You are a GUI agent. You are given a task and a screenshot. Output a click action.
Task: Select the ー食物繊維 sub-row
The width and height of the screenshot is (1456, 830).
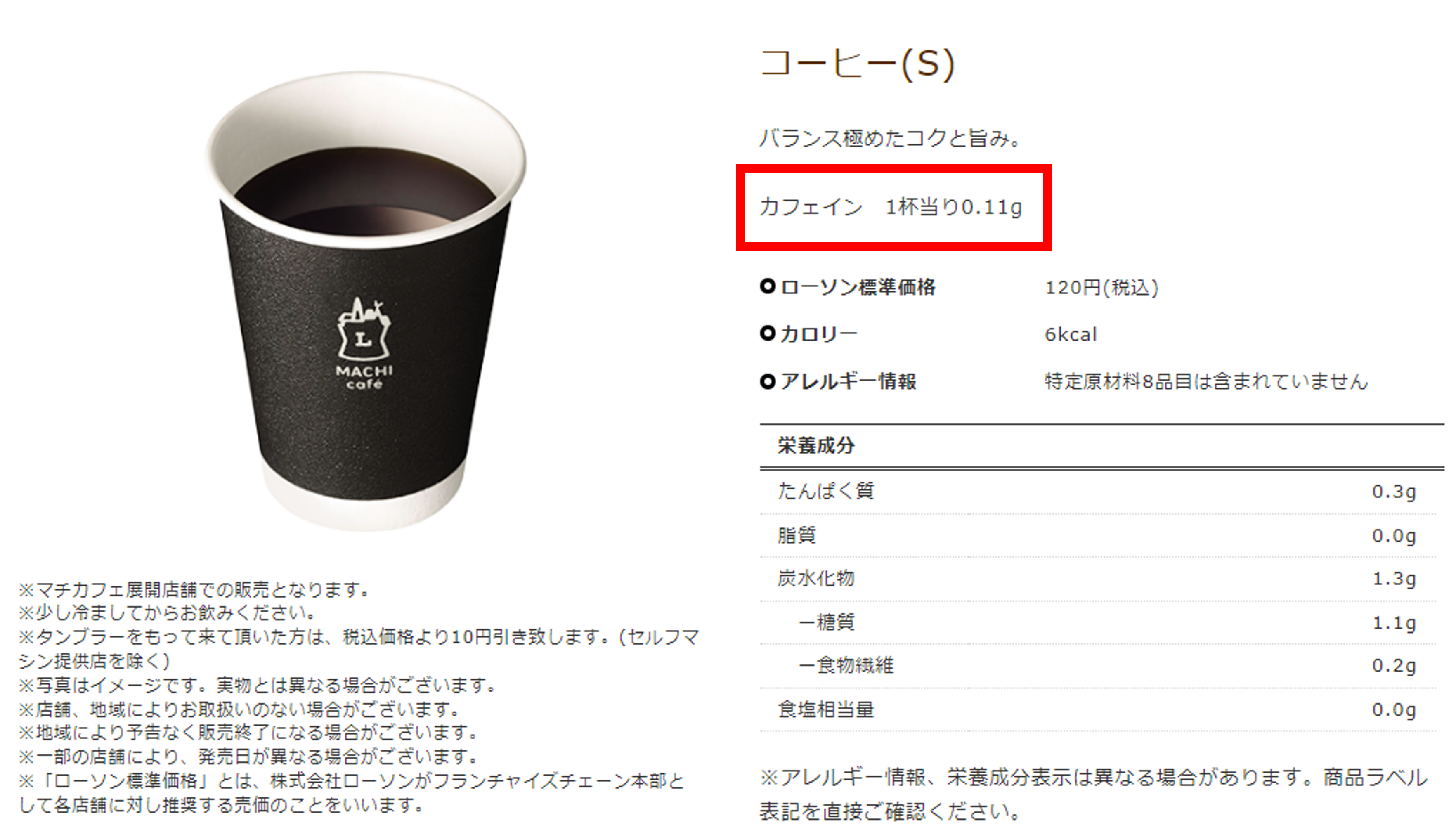[1098, 666]
